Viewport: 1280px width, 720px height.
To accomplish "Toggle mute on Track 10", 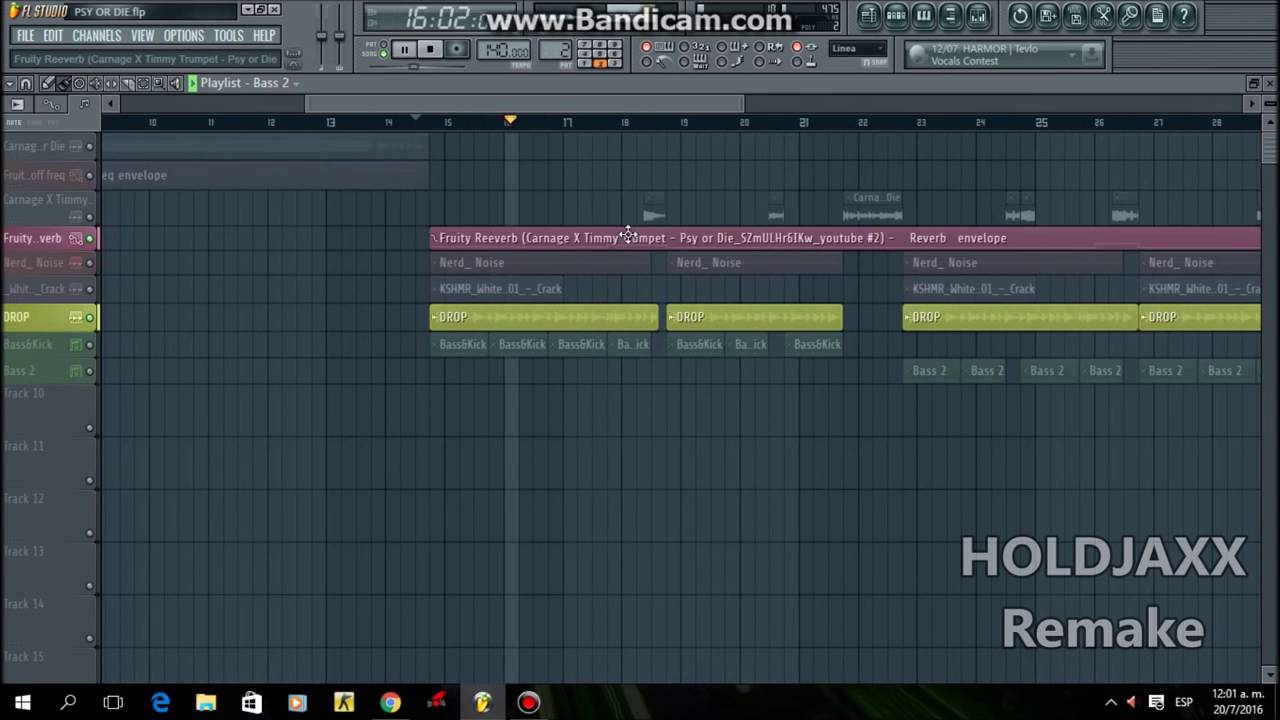I will (x=89, y=429).
